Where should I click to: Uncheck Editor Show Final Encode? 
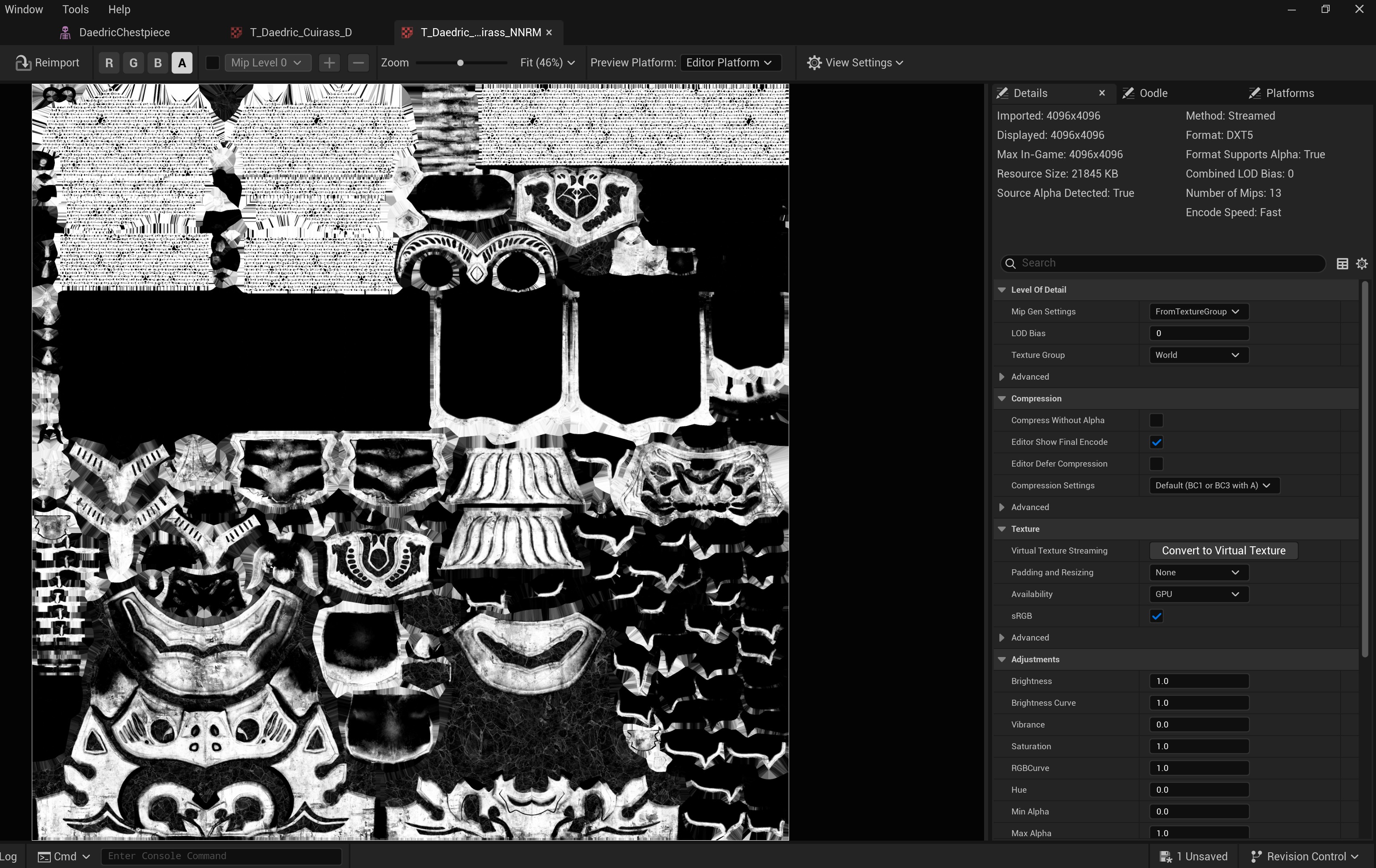coord(1156,442)
